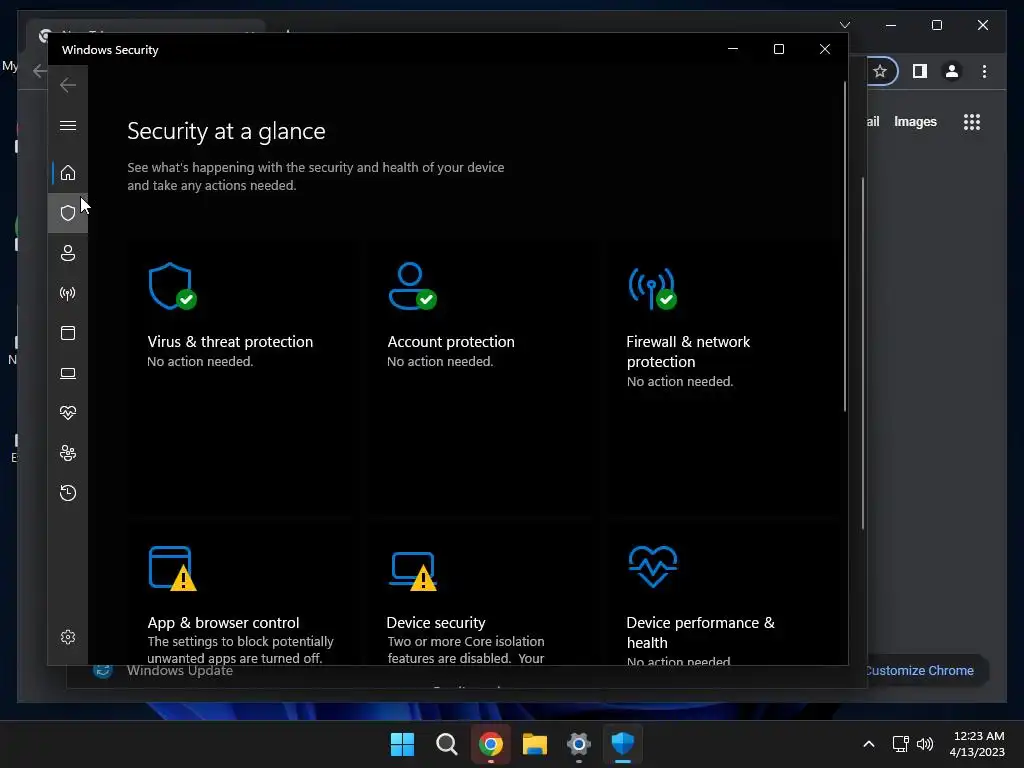The image size is (1024, 768).
Task: Click the App & browser control tile warning icon
Action: tap(172, 569)
